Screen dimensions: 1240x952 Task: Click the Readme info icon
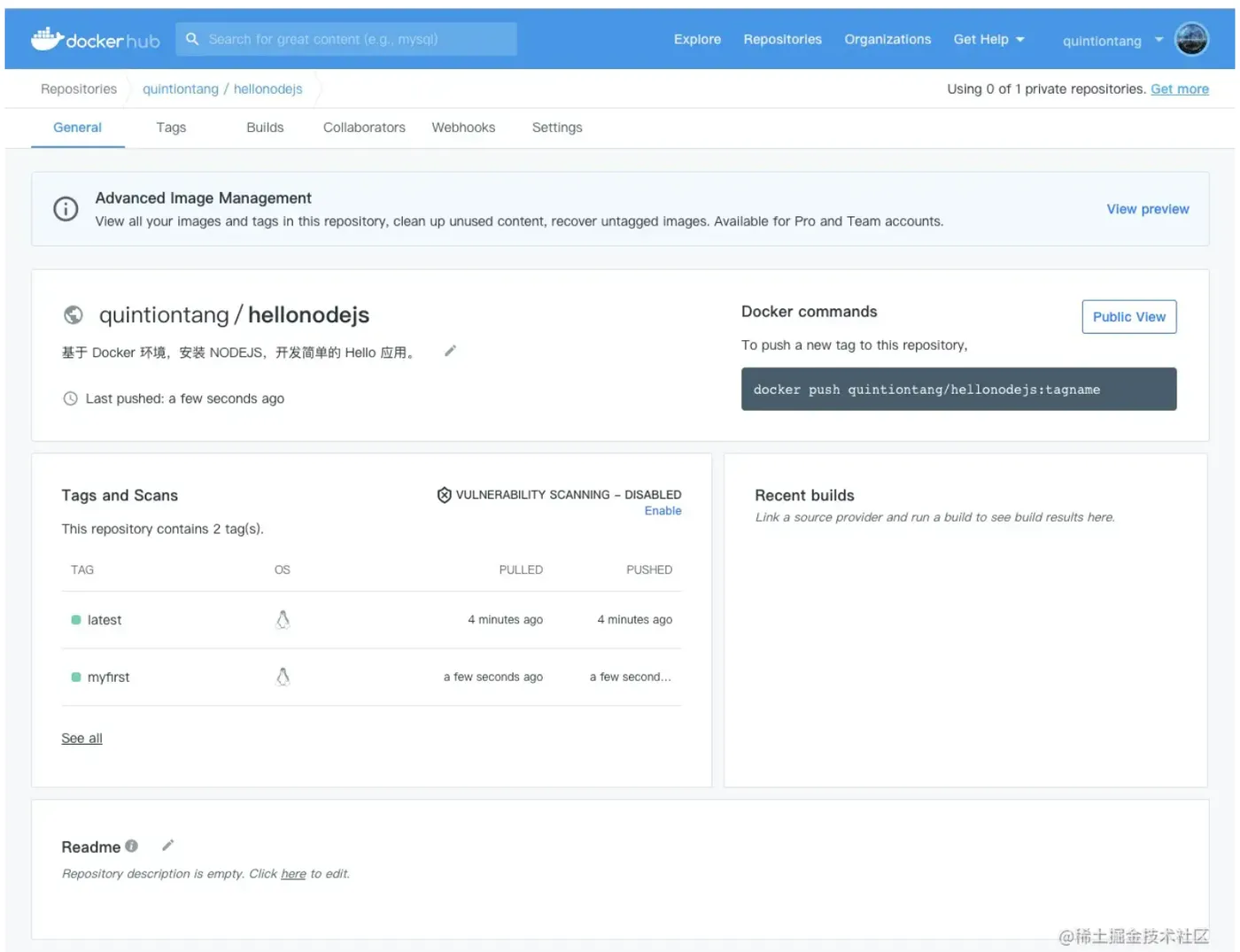131,846
